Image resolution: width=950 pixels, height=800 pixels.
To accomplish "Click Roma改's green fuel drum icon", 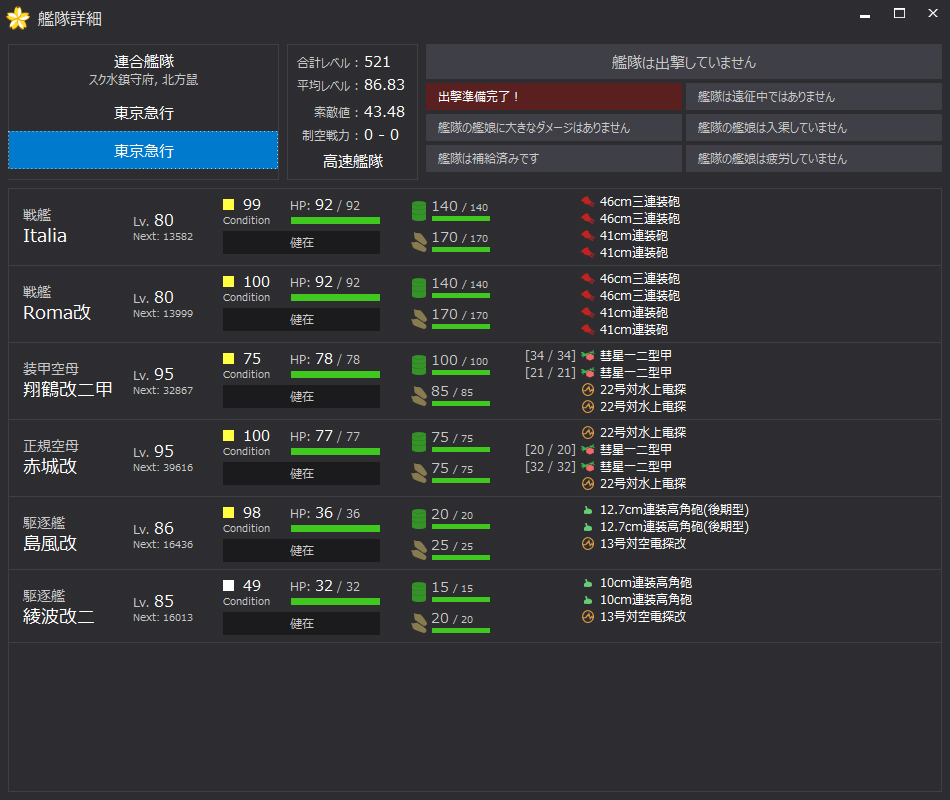I will pyautogui.click(x=419, y=288).
